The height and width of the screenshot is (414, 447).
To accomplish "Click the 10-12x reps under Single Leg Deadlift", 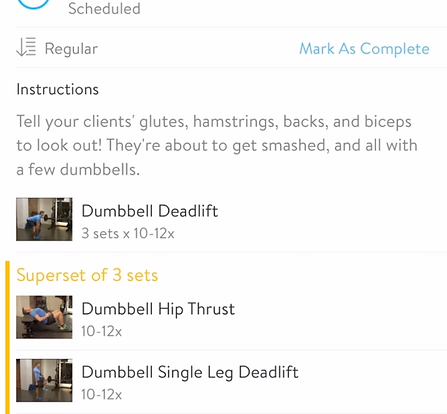I will (x=102, y=395).
